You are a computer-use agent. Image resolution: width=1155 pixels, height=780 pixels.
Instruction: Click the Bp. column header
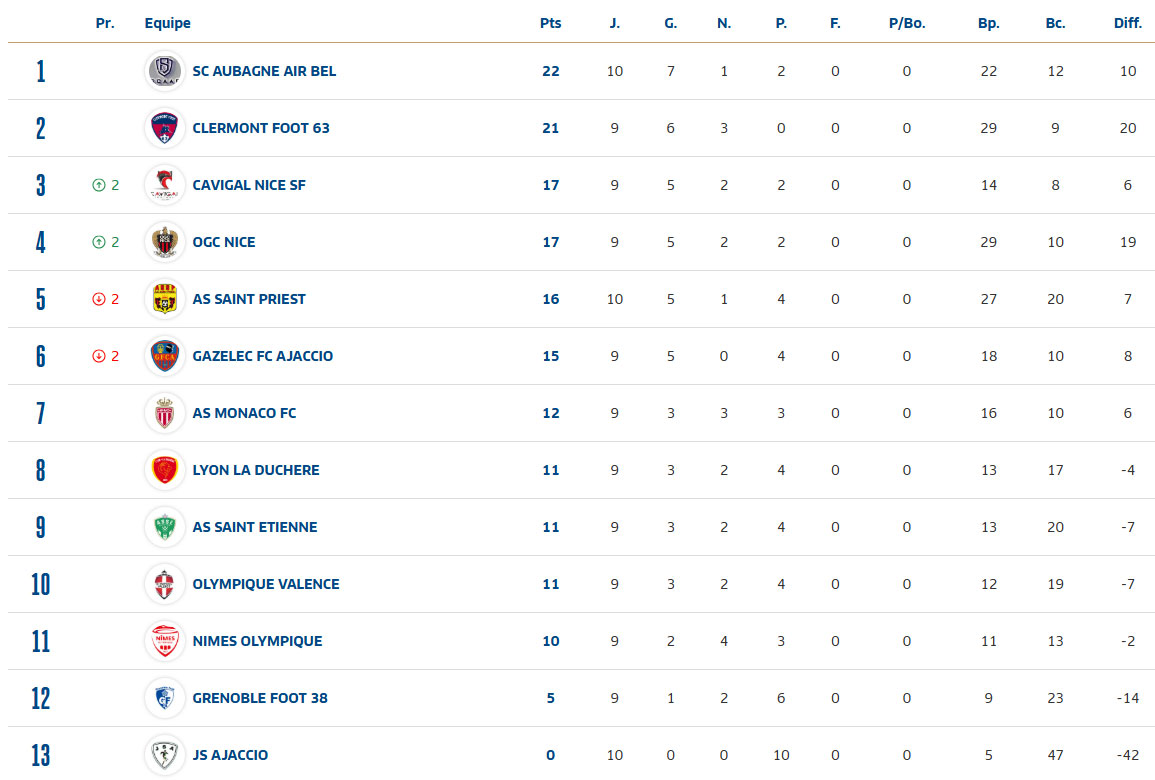tap(988, 23)
